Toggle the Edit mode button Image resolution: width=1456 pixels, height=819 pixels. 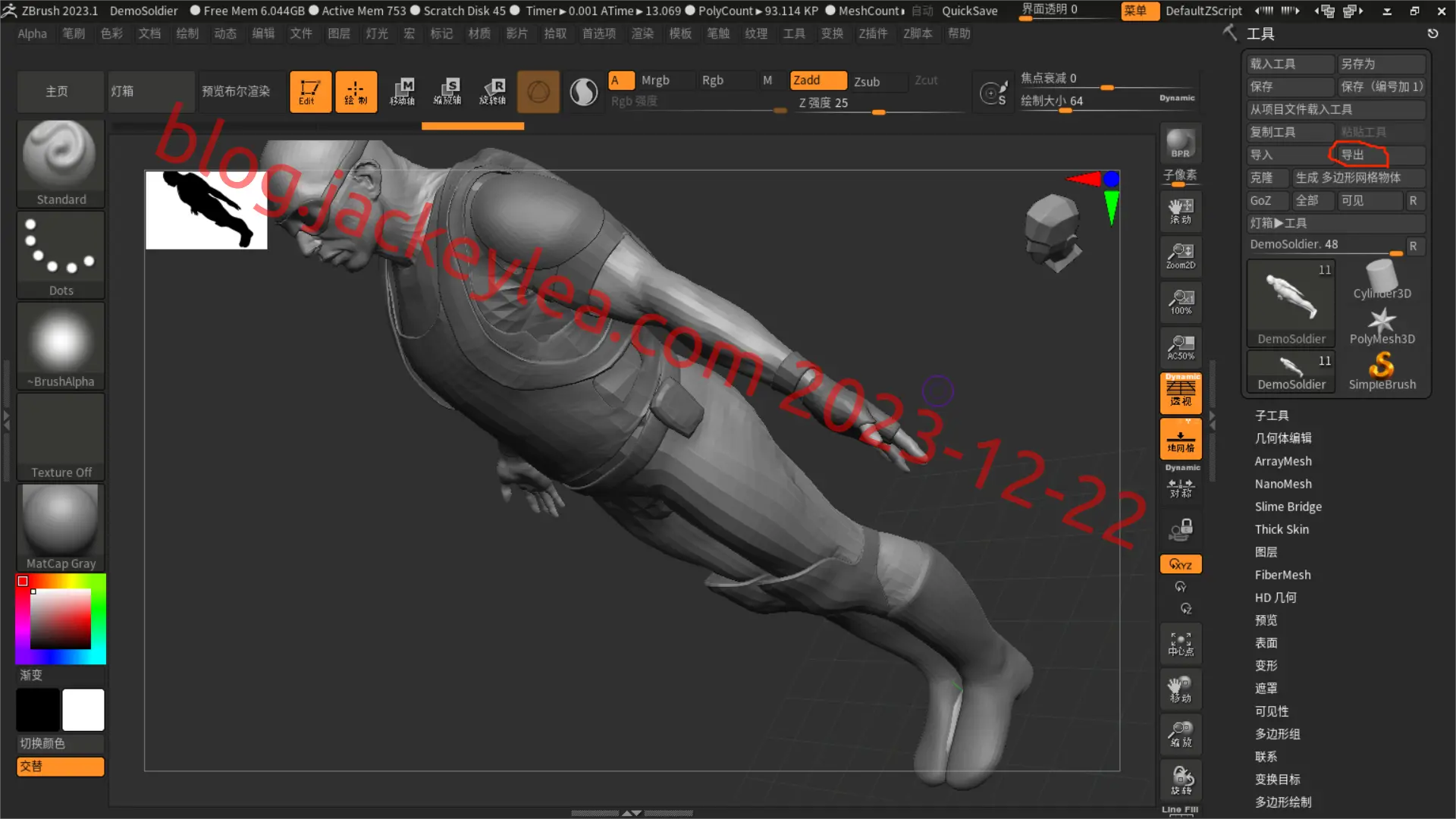click(310, 92)
